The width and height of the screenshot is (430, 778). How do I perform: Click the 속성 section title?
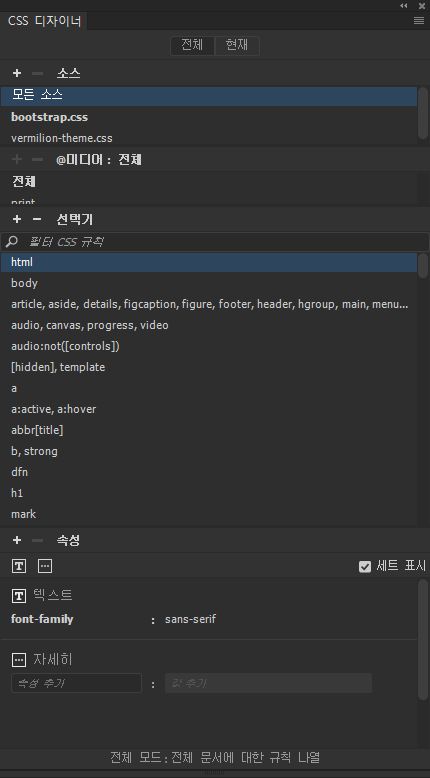pos(68,540)
